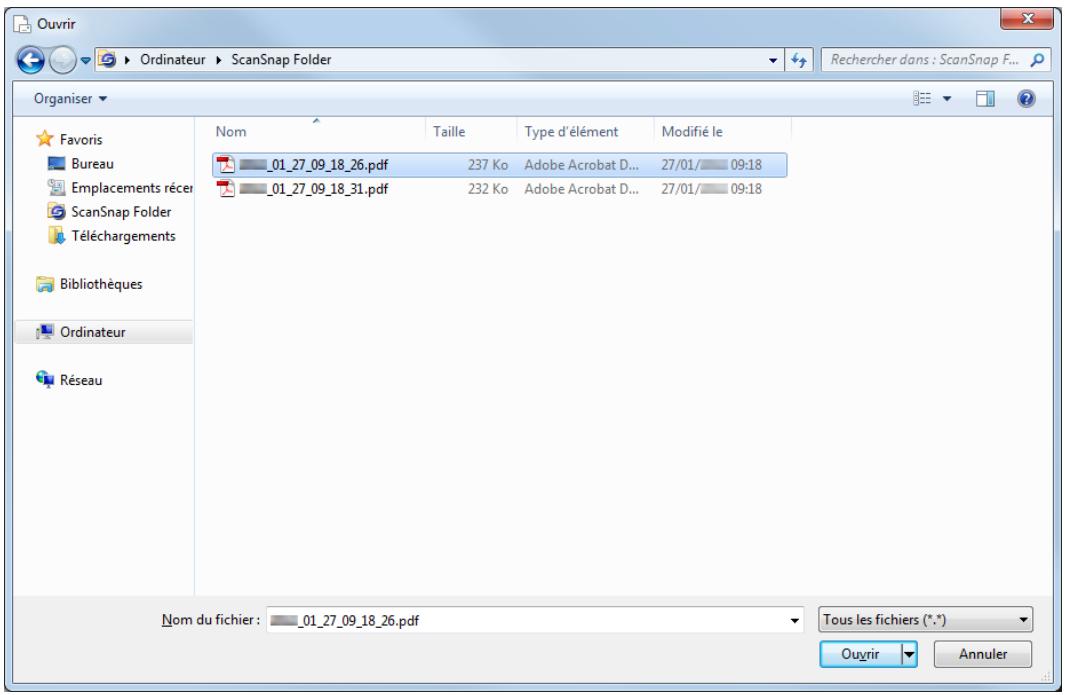Select Bureau in Favoris list
The image size is (1065, 695).
coord(92,164)
